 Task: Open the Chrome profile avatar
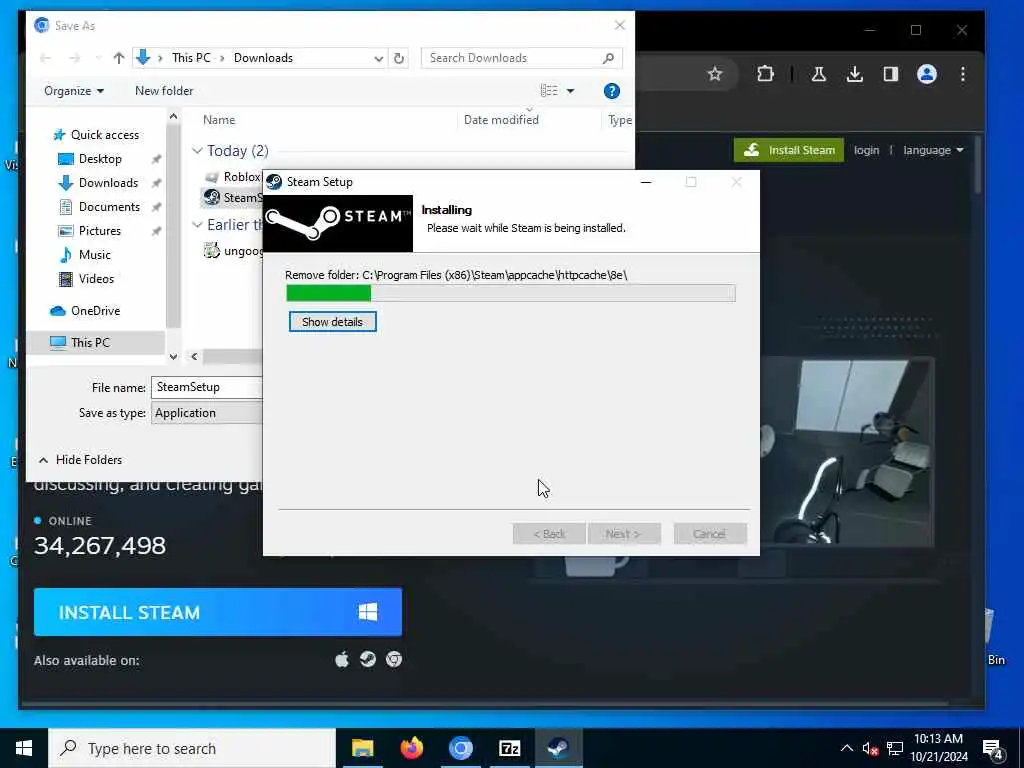(927, 74)
